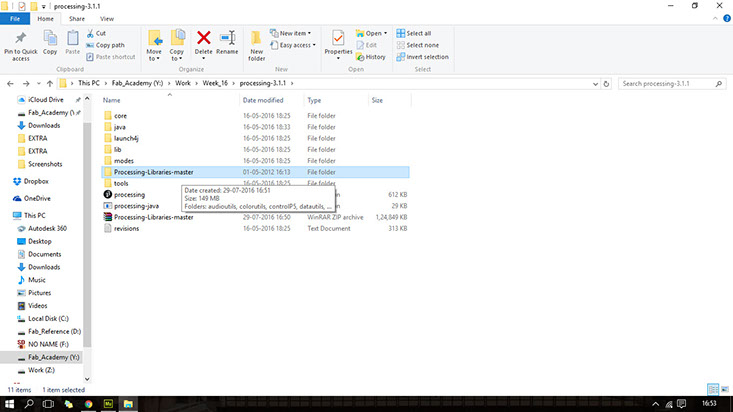Viewport: 733px width, 412px height.
Task: Open Autodesk 360 in sidebar
Action: click(x=47, y=228)
